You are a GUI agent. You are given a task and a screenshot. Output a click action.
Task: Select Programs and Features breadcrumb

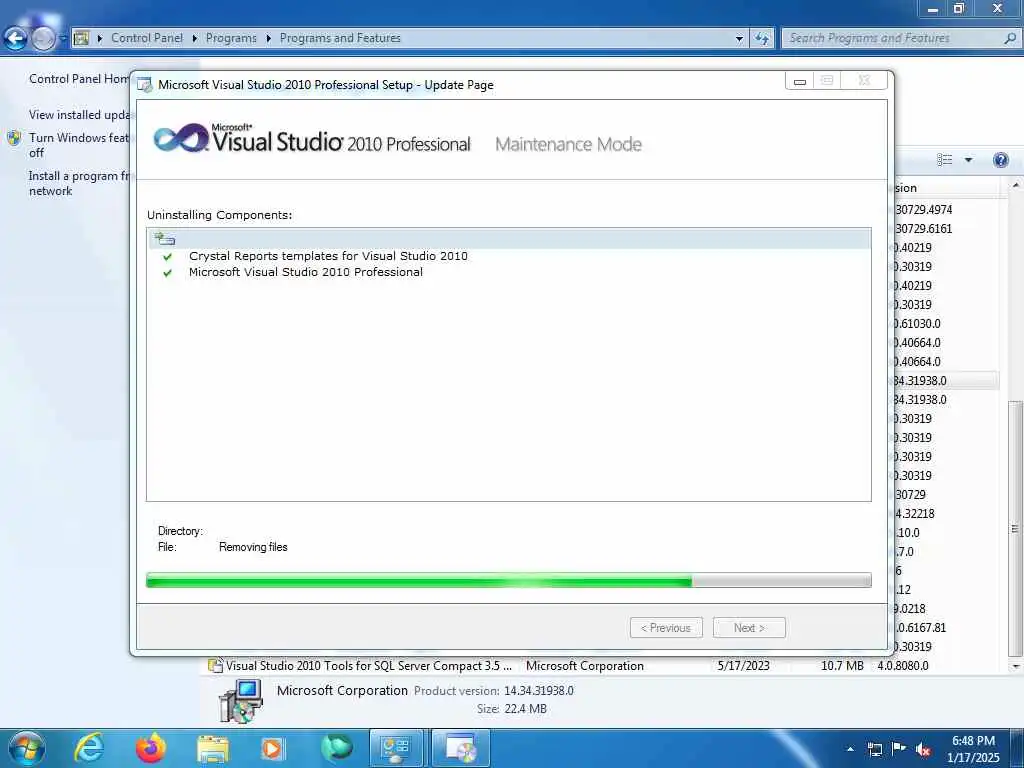[340, 38]
